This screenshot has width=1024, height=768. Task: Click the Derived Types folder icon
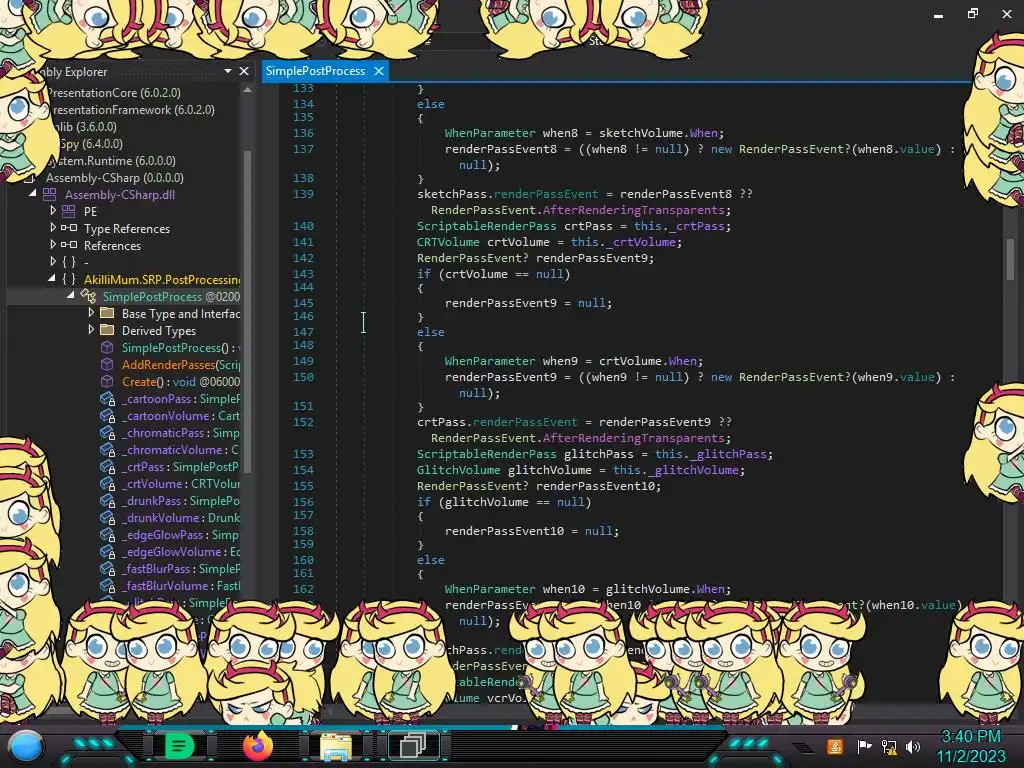pos(106,330)
